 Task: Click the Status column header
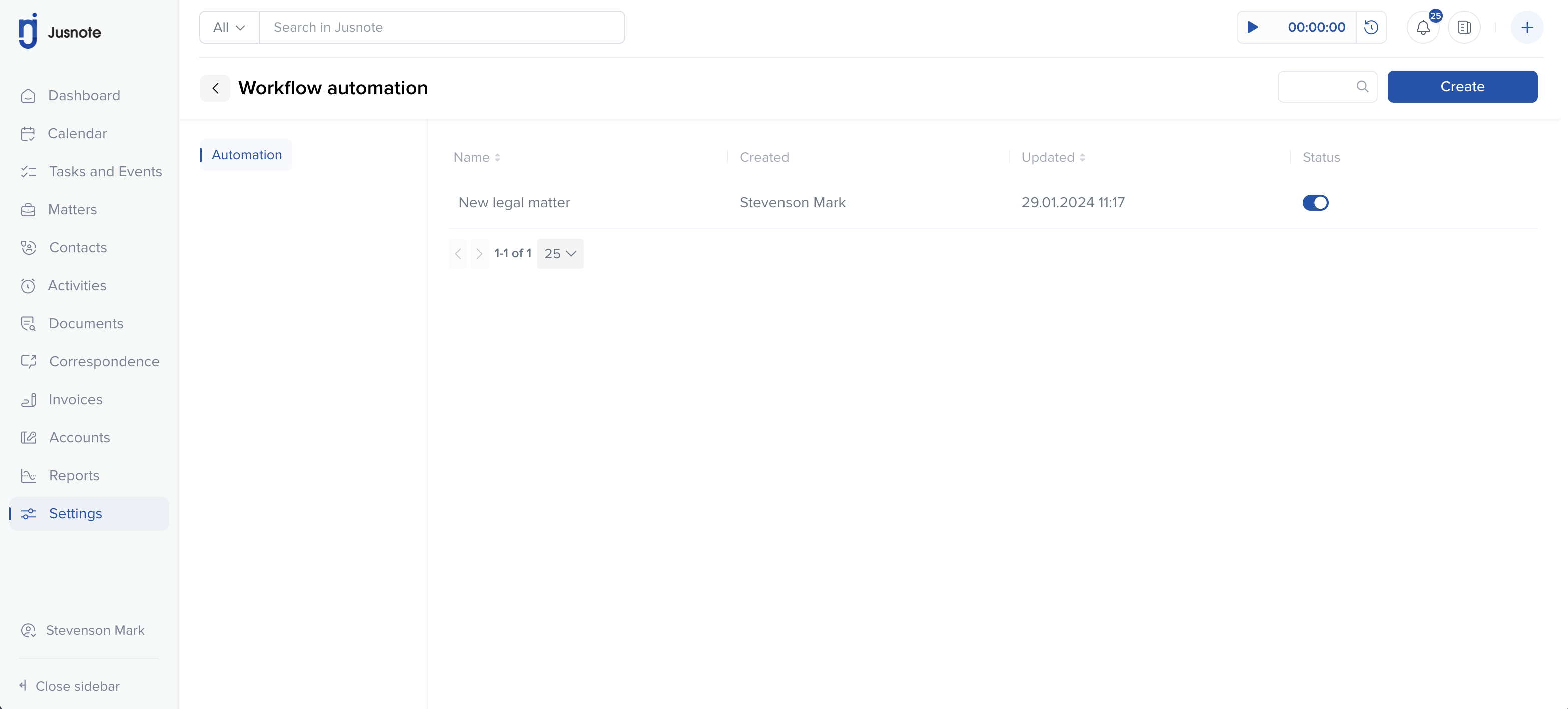pyautogui.click(x=1321, y=157)
